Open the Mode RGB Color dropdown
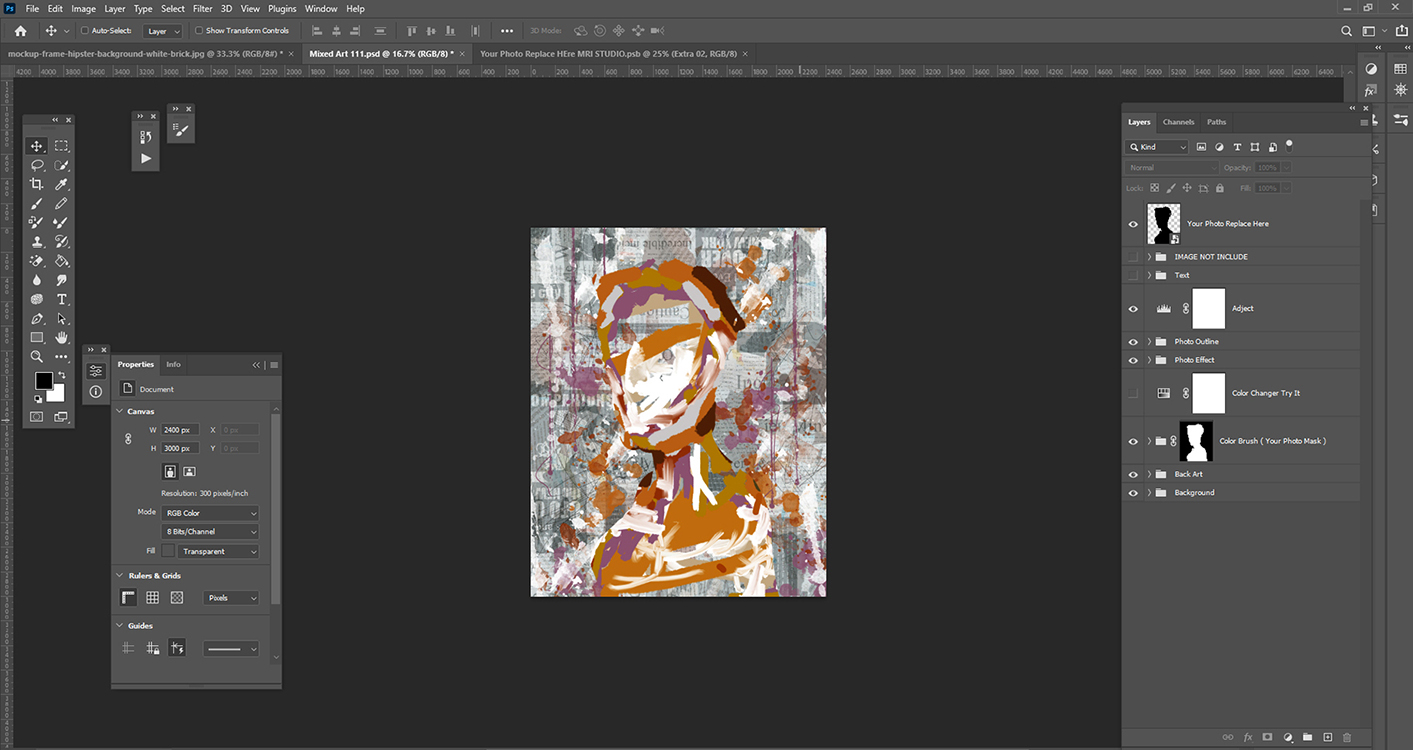 (x=210, y=513)
